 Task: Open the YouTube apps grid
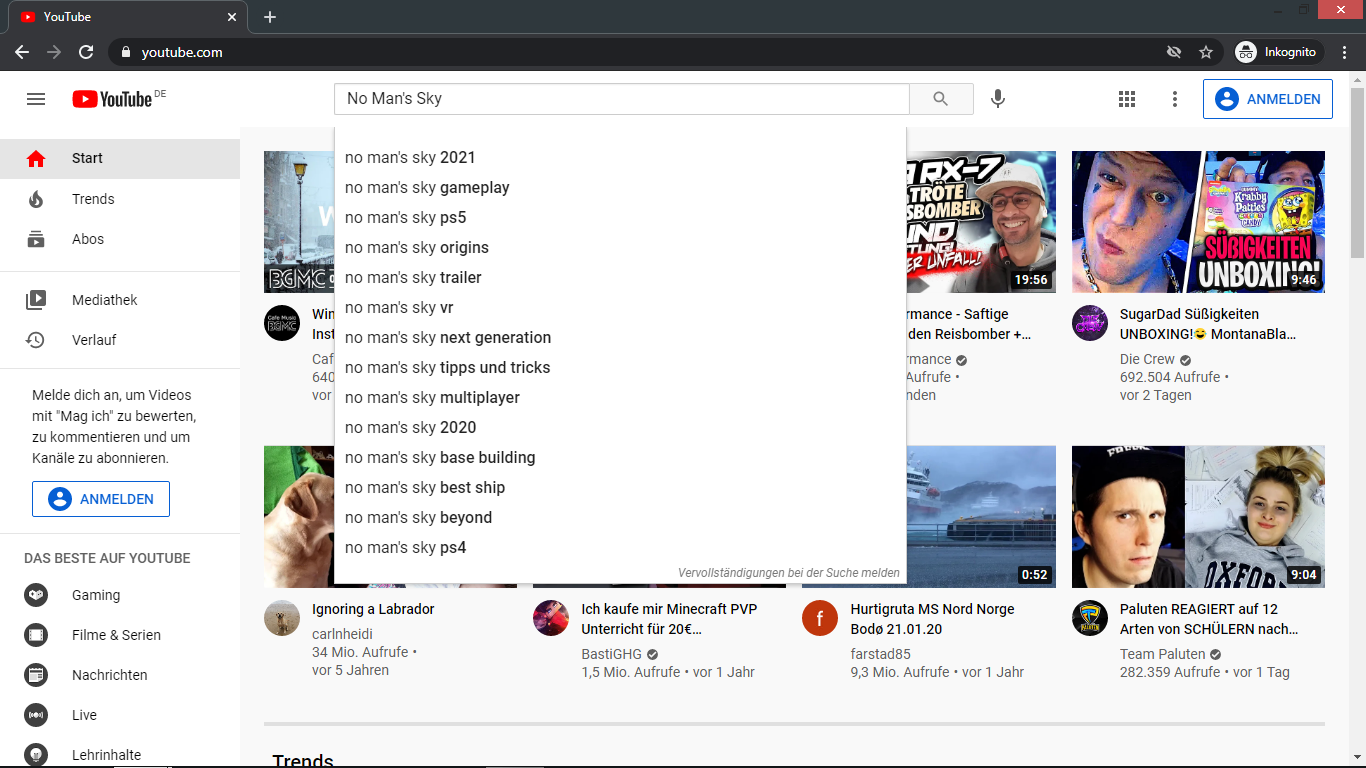[x=1127, y=99]
